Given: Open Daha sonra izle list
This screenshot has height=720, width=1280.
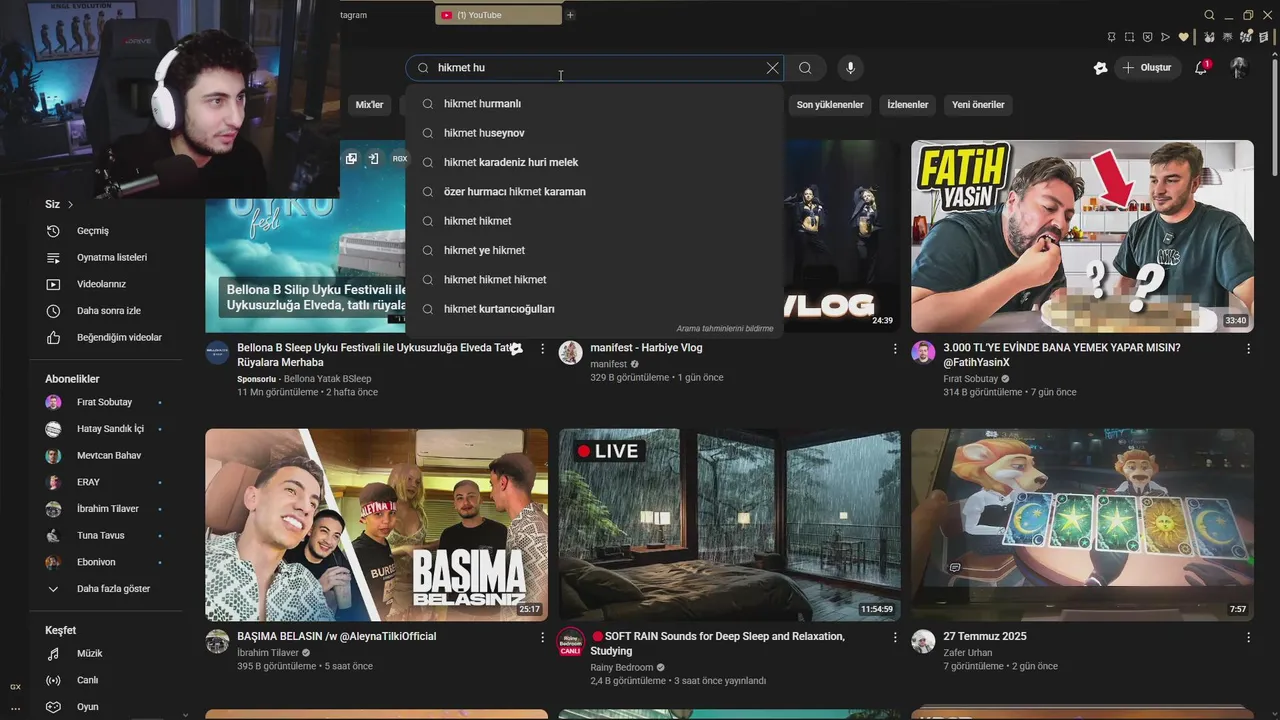Looking at the screenshot, I should 105,311.
